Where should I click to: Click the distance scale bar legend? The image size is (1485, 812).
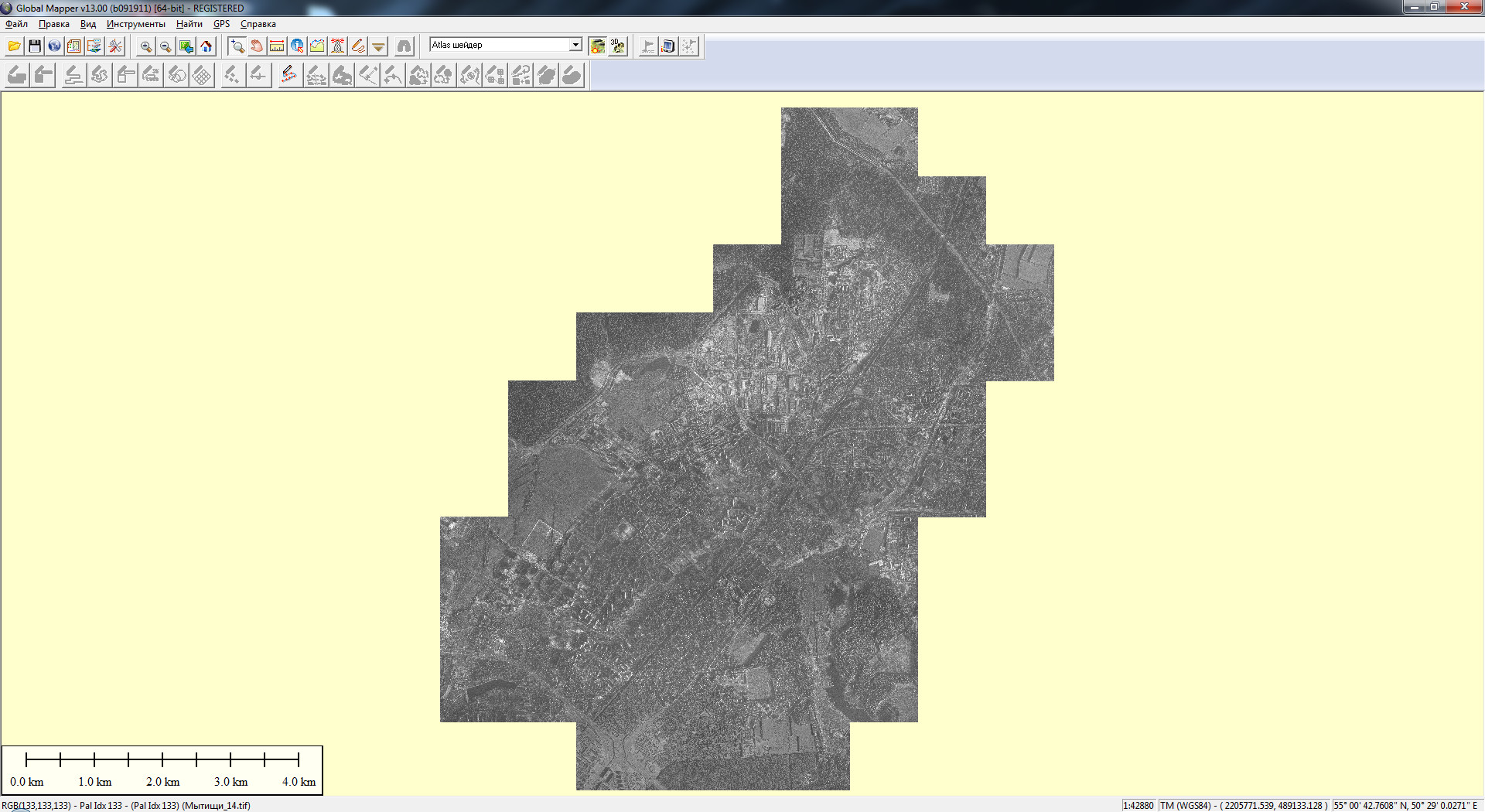coord(162,770)
